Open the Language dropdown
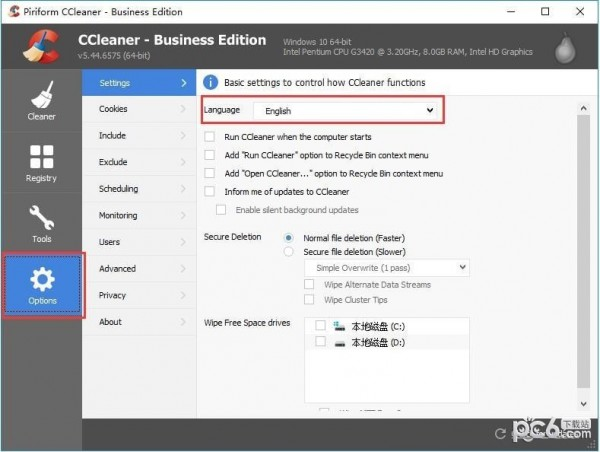This screenshot has width=600, height=452. click(x=346, y=110)
